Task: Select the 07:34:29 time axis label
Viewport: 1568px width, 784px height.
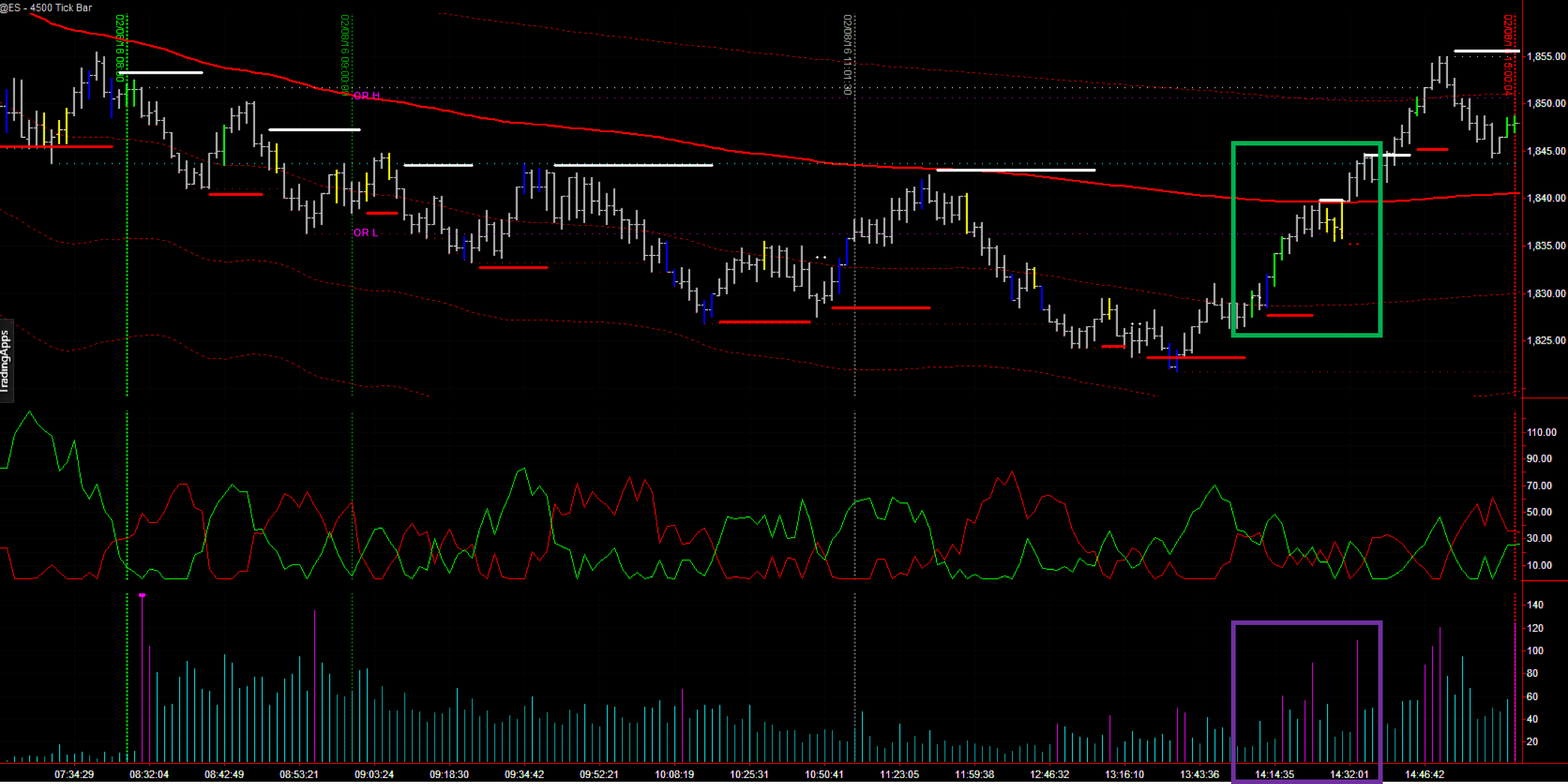Action: (x=74, y=774)
